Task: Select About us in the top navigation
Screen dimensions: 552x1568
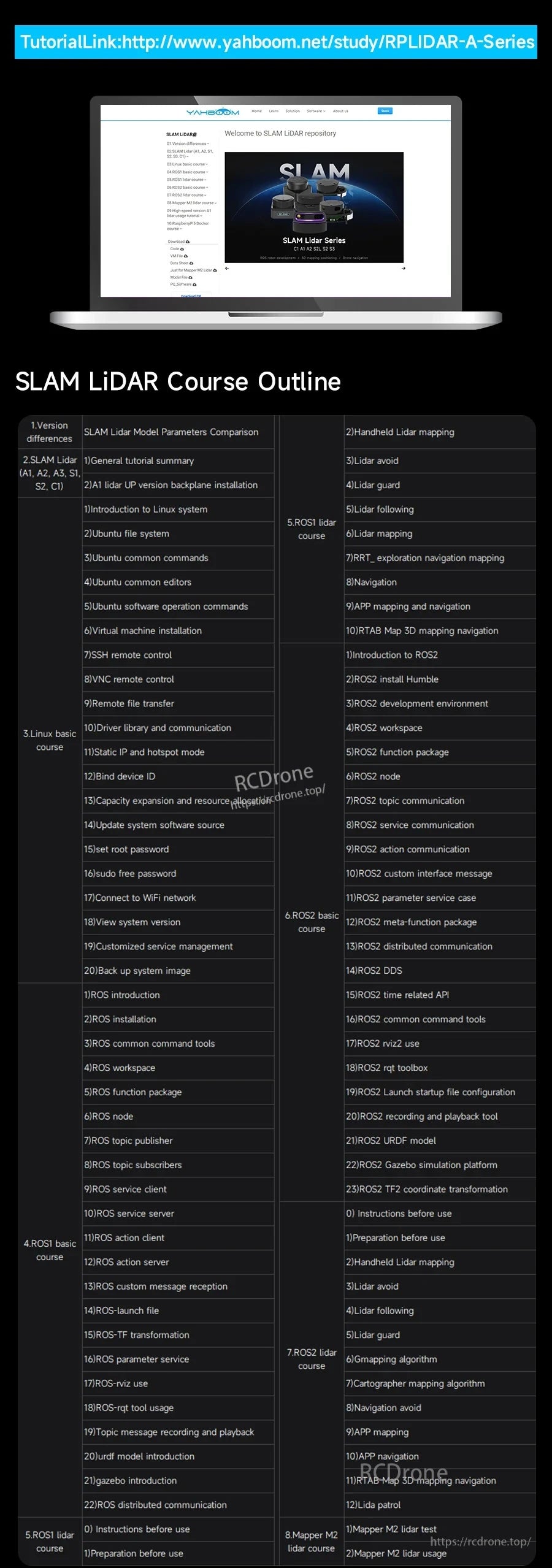Action: pyautogui.click(x=340, y=111)
